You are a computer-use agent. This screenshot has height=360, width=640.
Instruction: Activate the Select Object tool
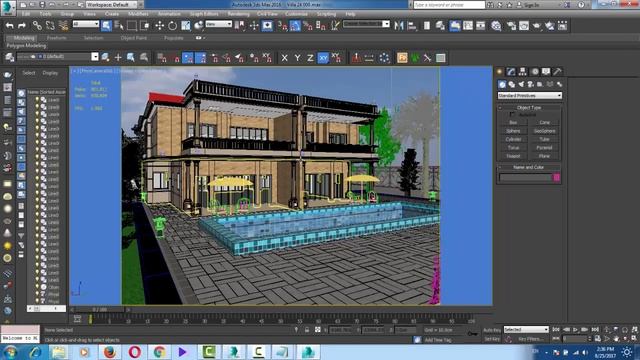pos(106,26)
